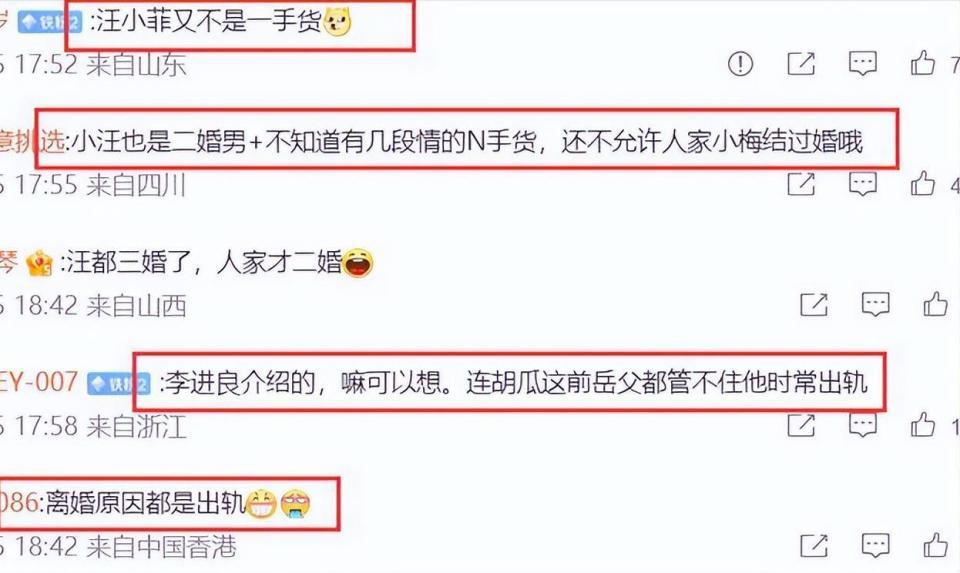Reply to the '李进良介绍的' comment
Image resolution: width=960 pixels, height=573 pixels.
[x=862, y=425]
